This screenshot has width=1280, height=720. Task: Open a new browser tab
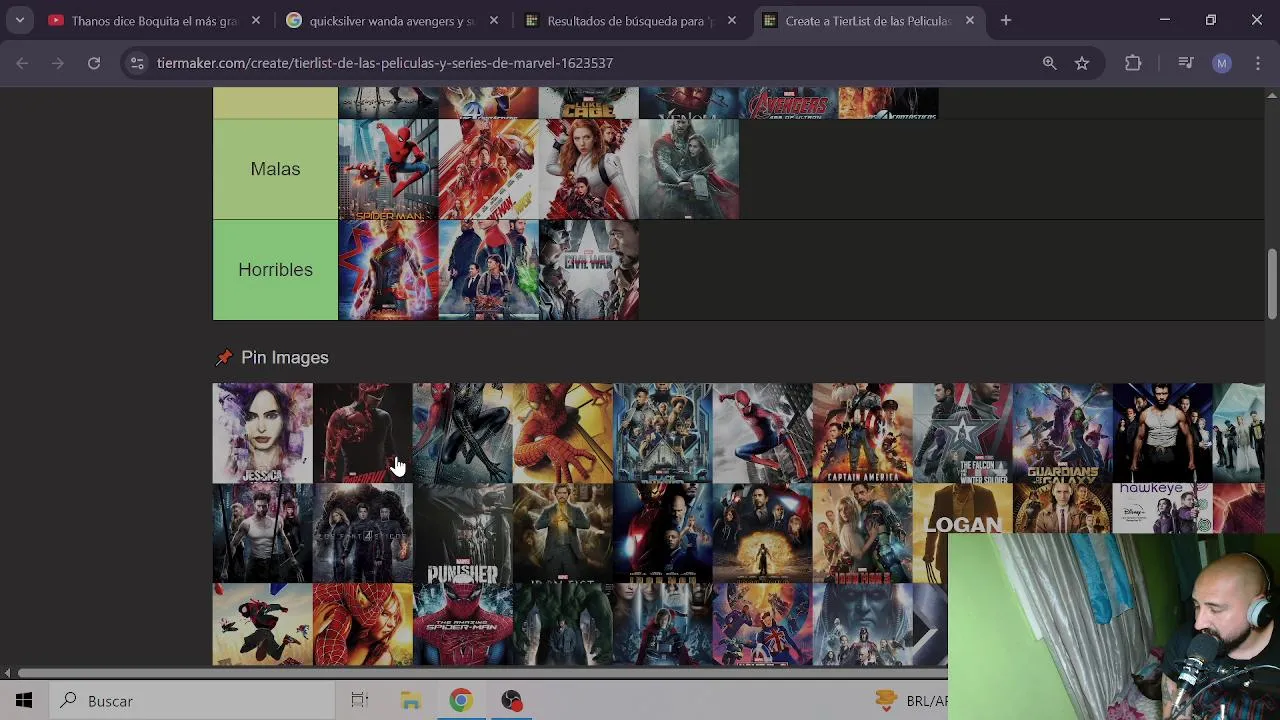point(1006,20)
